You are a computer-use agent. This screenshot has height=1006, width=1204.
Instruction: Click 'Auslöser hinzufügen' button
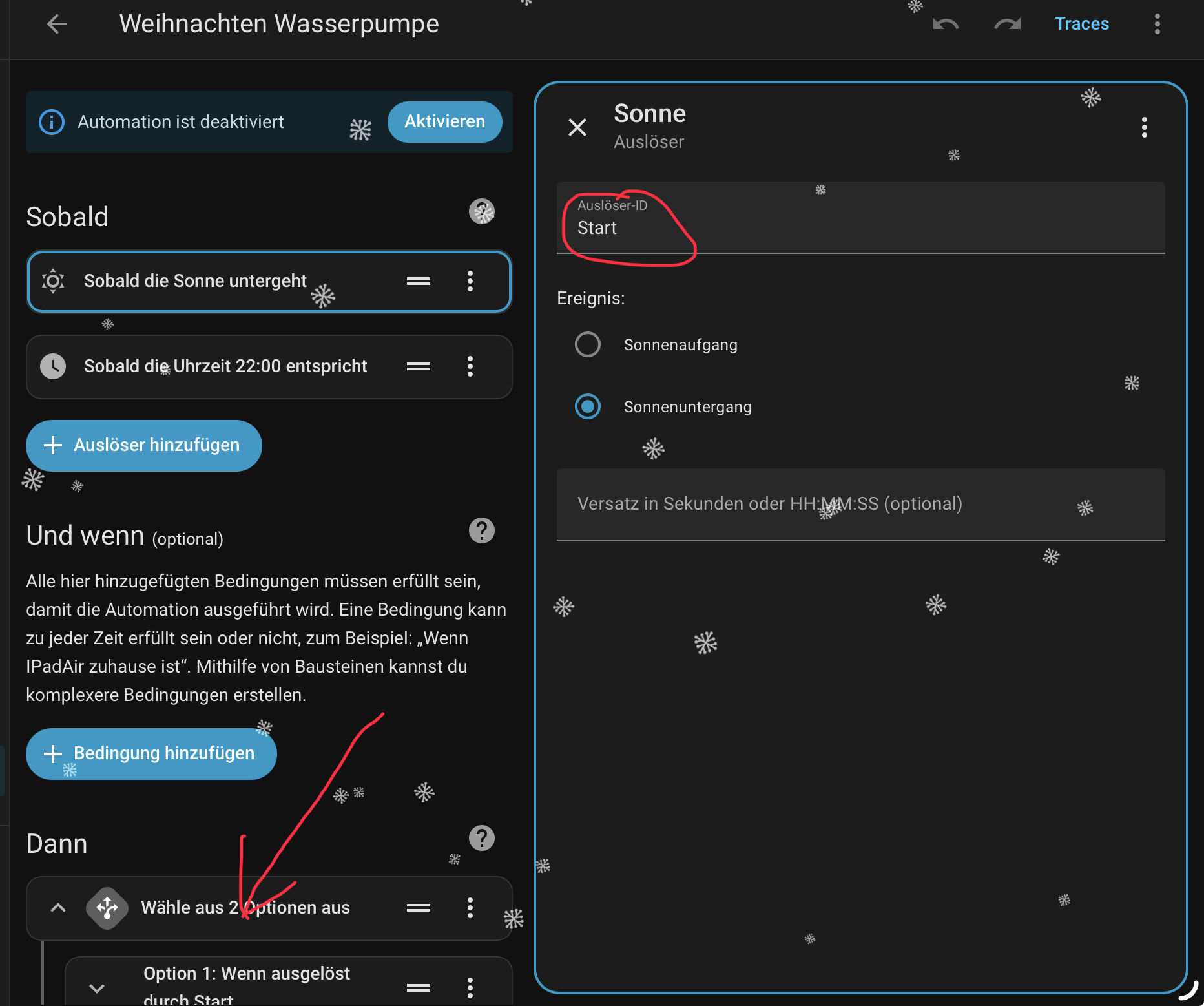coord(143,445)
